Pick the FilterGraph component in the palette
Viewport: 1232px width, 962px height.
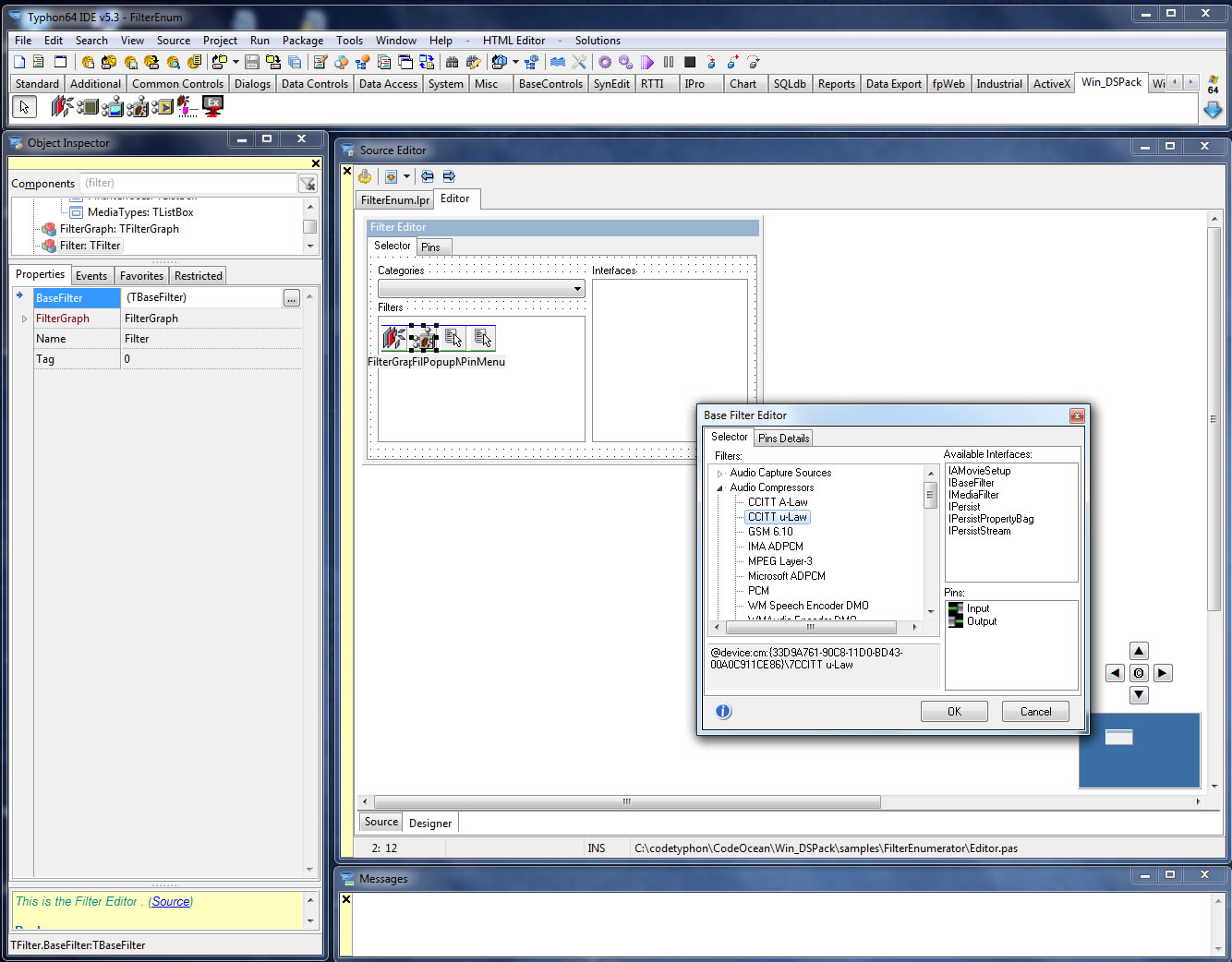63,107
